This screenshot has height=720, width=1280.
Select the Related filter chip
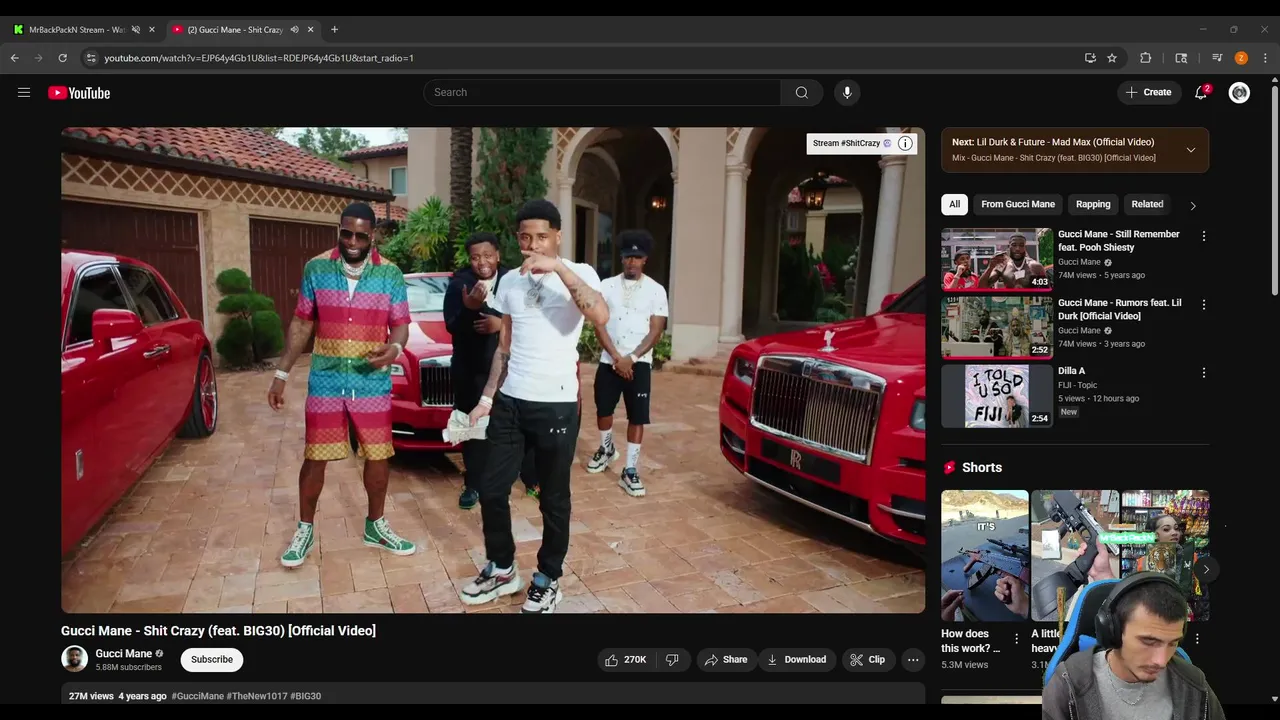1147,204
